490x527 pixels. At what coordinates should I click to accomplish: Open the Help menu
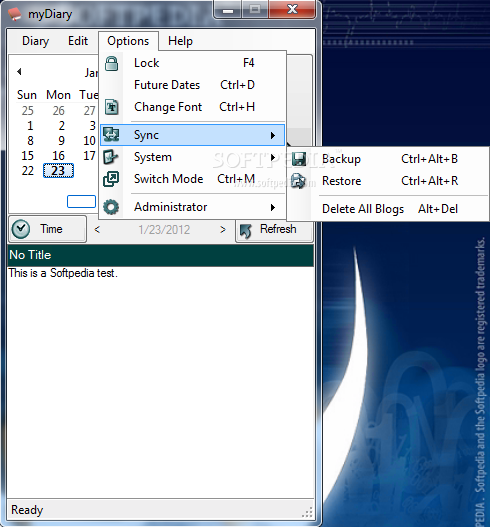point(180,41)
